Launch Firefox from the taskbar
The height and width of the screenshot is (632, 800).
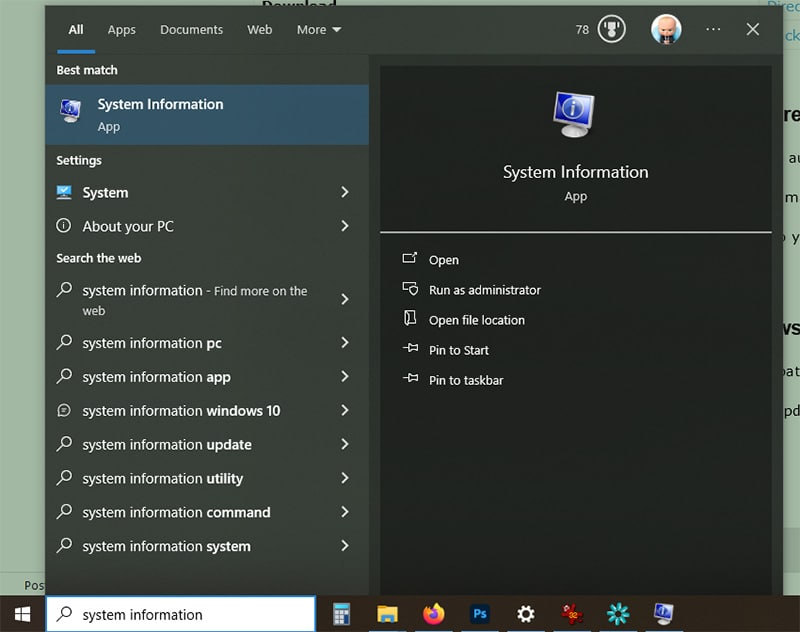(434, 614)
